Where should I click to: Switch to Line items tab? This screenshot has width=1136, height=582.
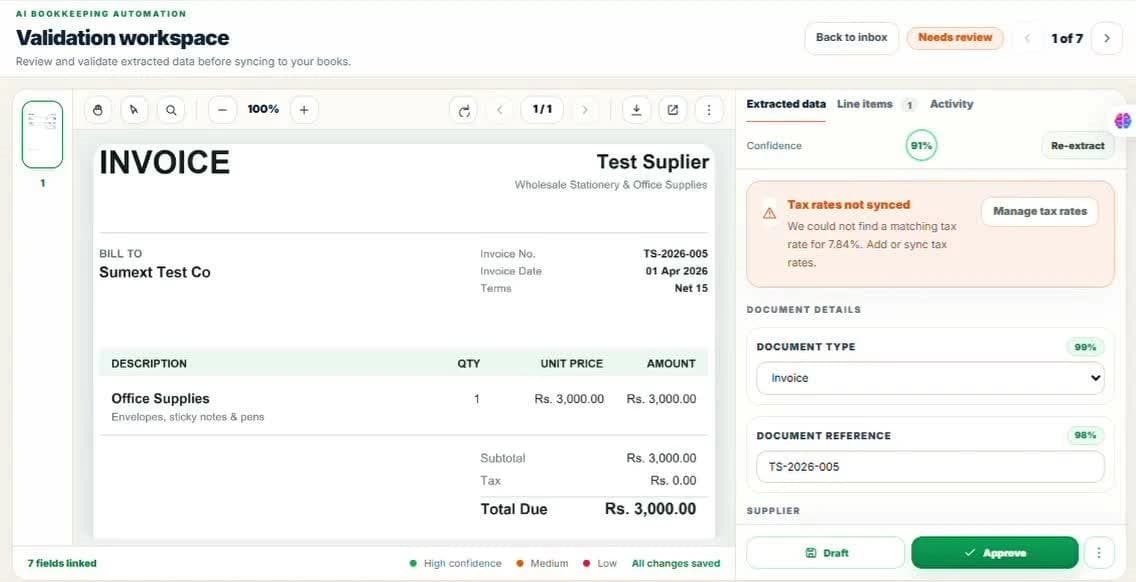point(864,104)
